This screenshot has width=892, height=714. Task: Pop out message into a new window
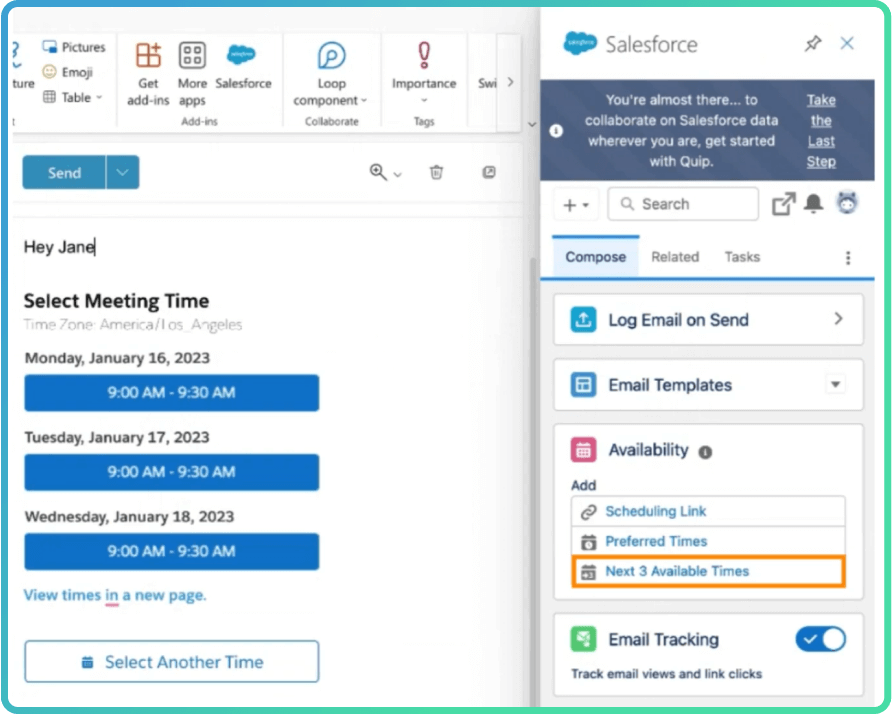[489, 172]
